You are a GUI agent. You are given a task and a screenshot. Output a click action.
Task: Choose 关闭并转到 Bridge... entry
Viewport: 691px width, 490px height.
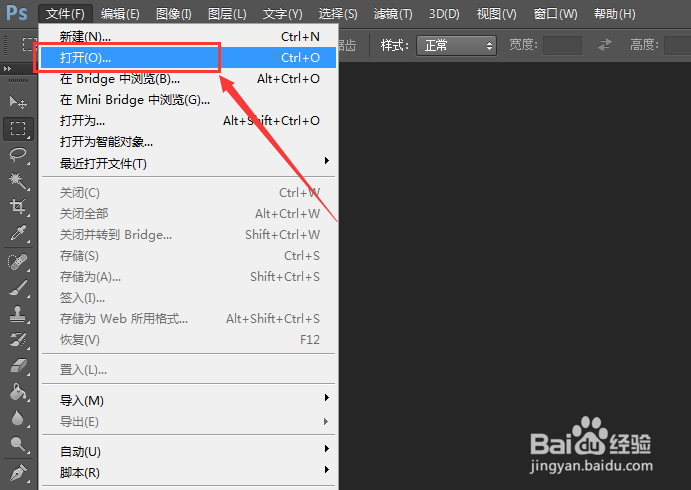click(189, 235)
